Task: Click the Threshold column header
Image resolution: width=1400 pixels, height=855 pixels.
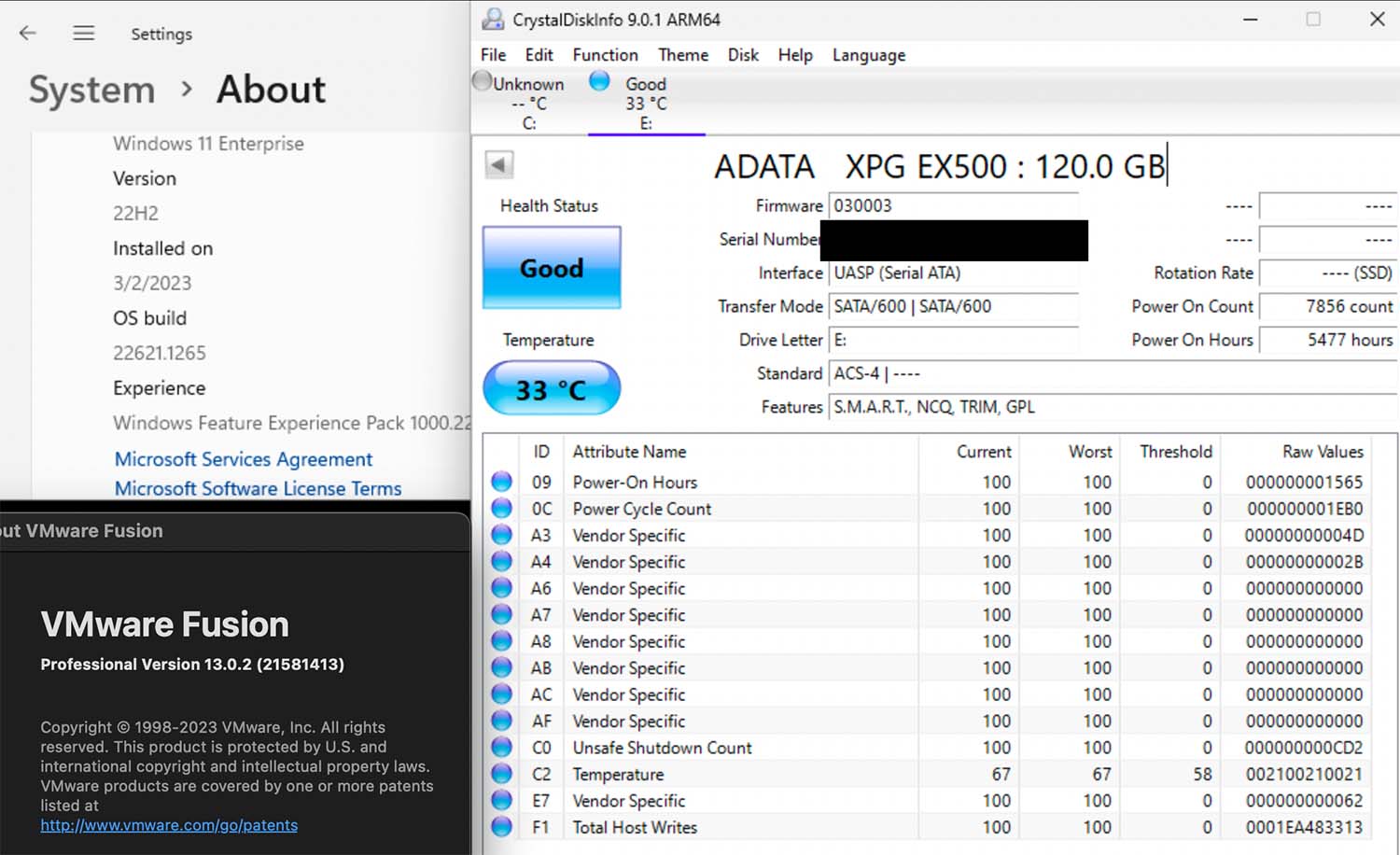Action: [1170, 452]
